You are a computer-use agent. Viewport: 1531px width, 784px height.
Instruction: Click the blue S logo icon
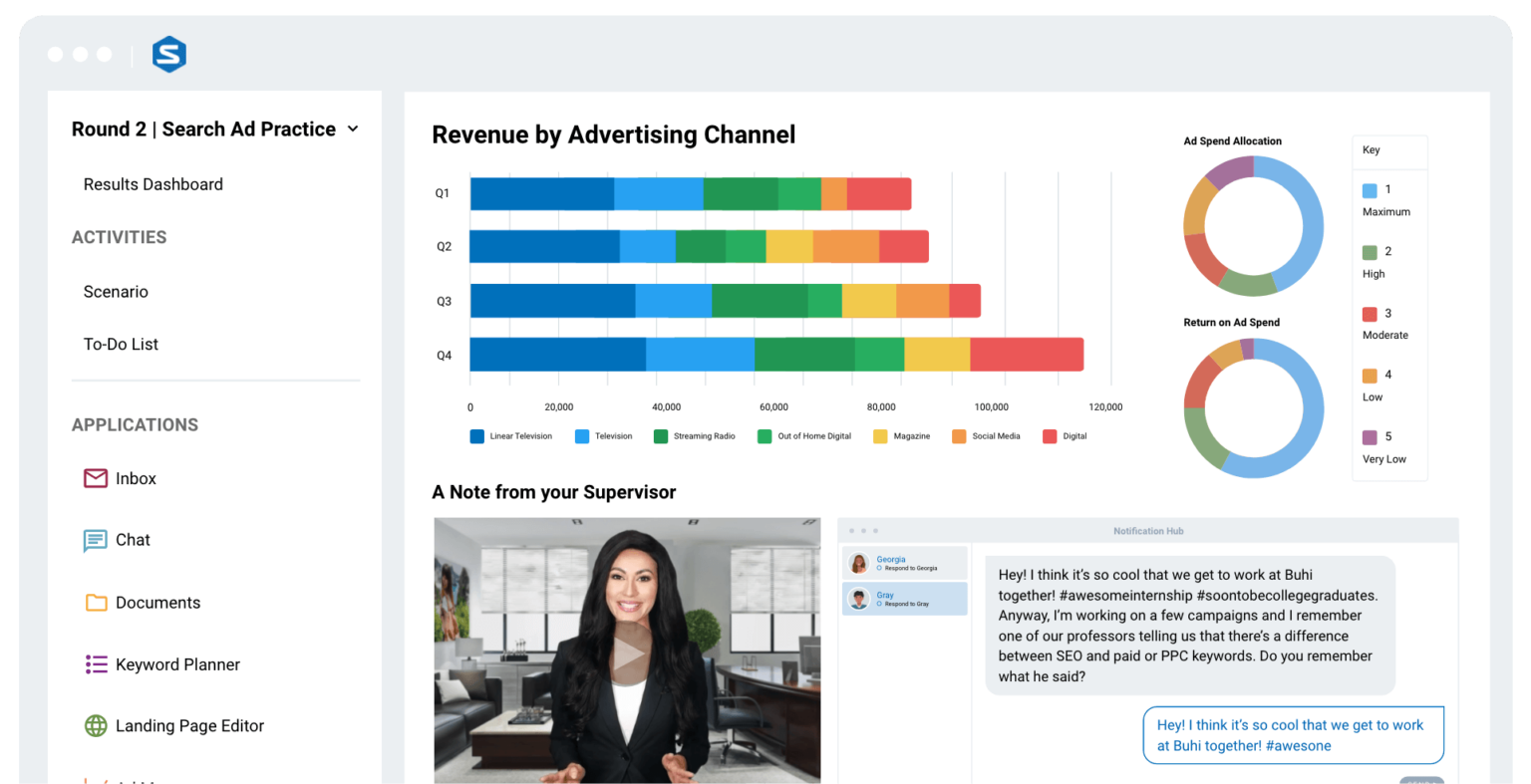click(x=169, y=55)
